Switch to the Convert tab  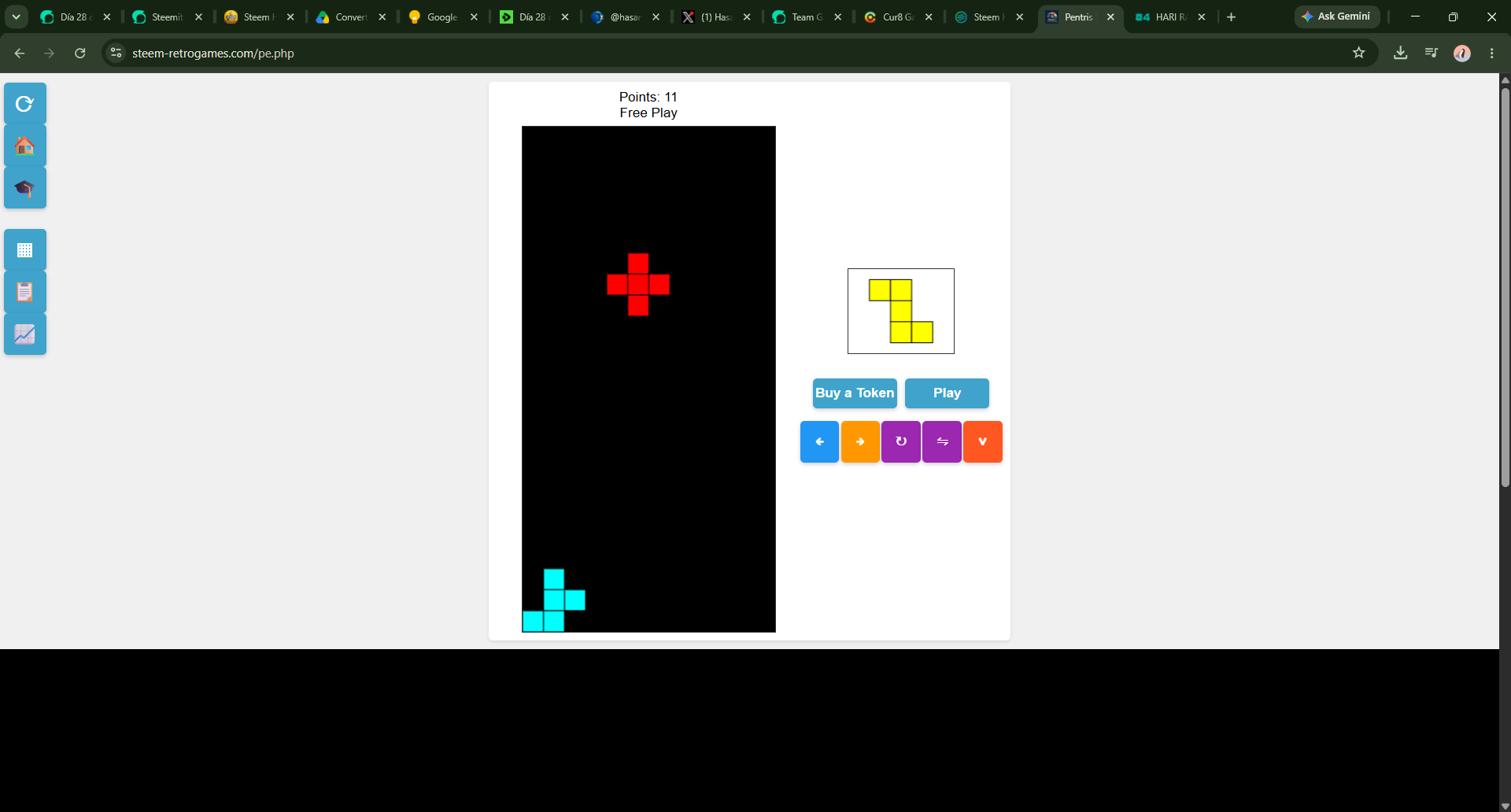point(350,17)
